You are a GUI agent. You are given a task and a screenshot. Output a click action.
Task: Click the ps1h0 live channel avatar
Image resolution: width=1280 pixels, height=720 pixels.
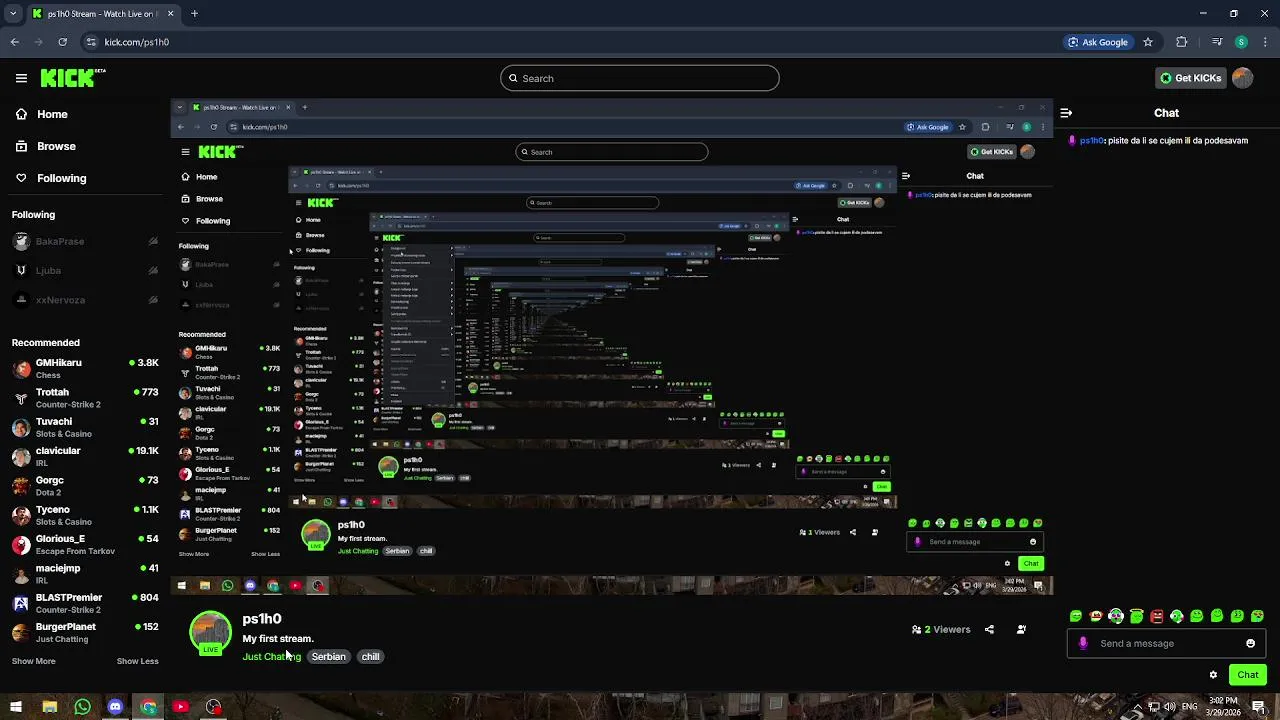coord(210,632)
